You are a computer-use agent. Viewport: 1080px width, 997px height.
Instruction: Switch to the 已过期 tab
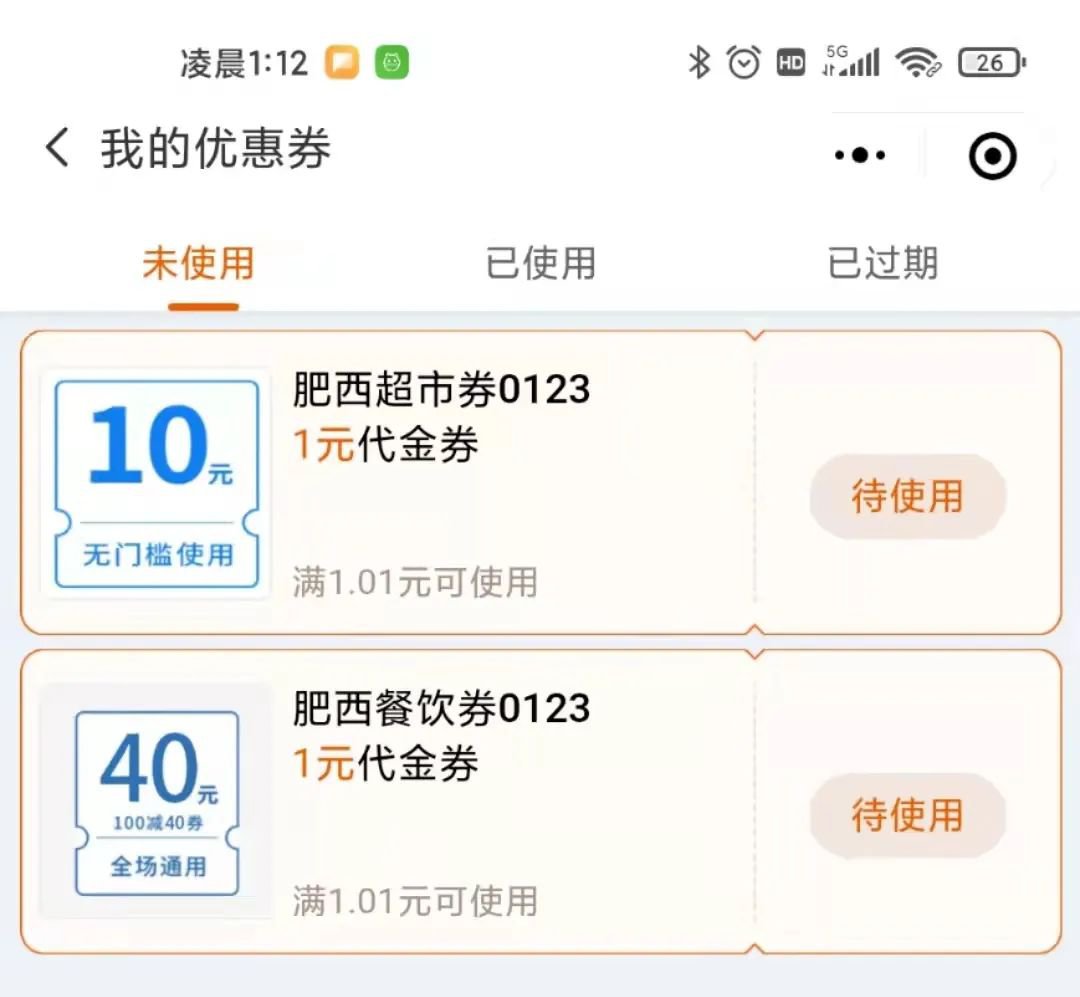tap(883, 264)
